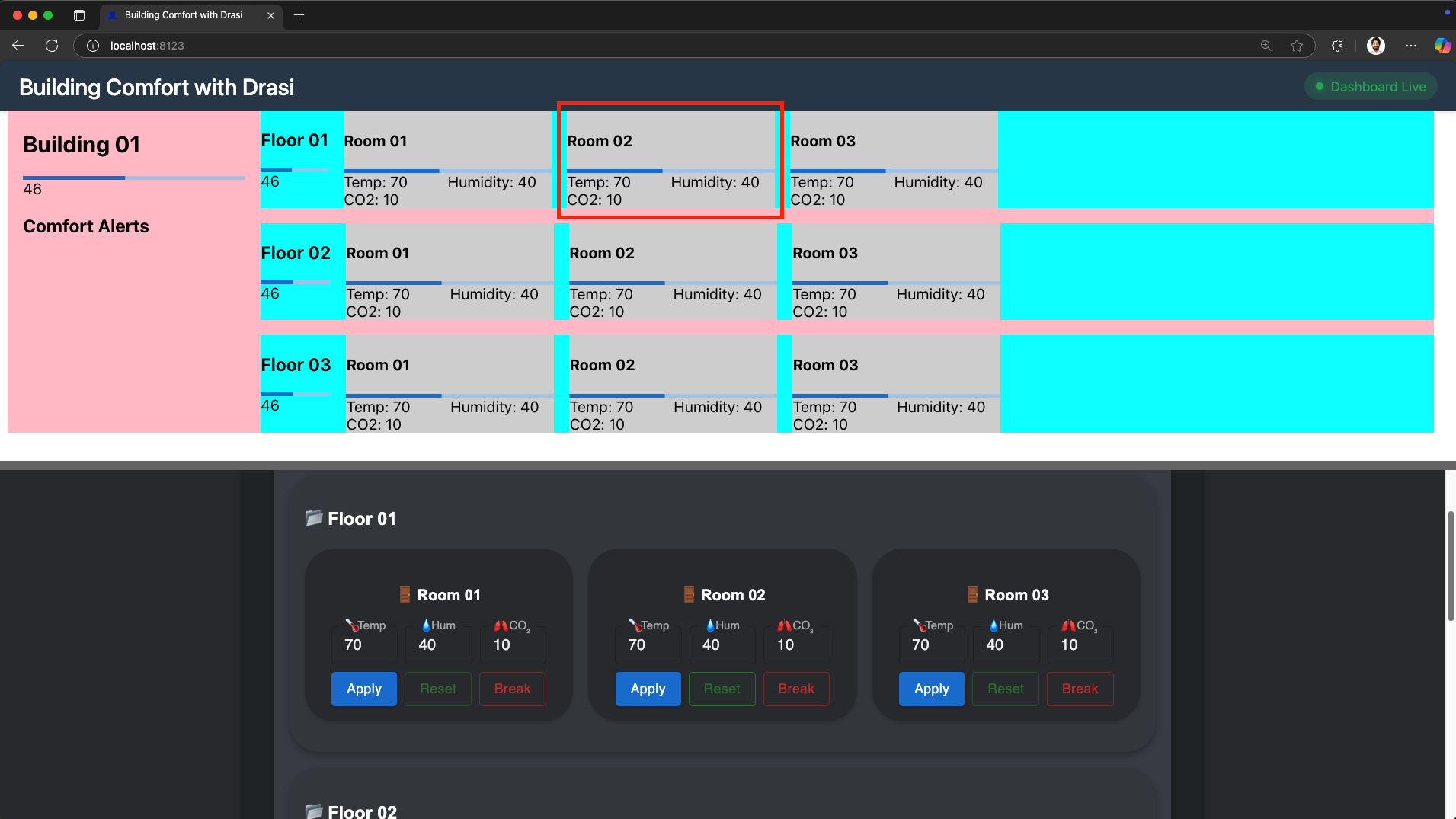The width and height of the screenshot is (1456, 819).
Task: Toggle the Dashboard Live status indicator
Action: [1369, 86]
